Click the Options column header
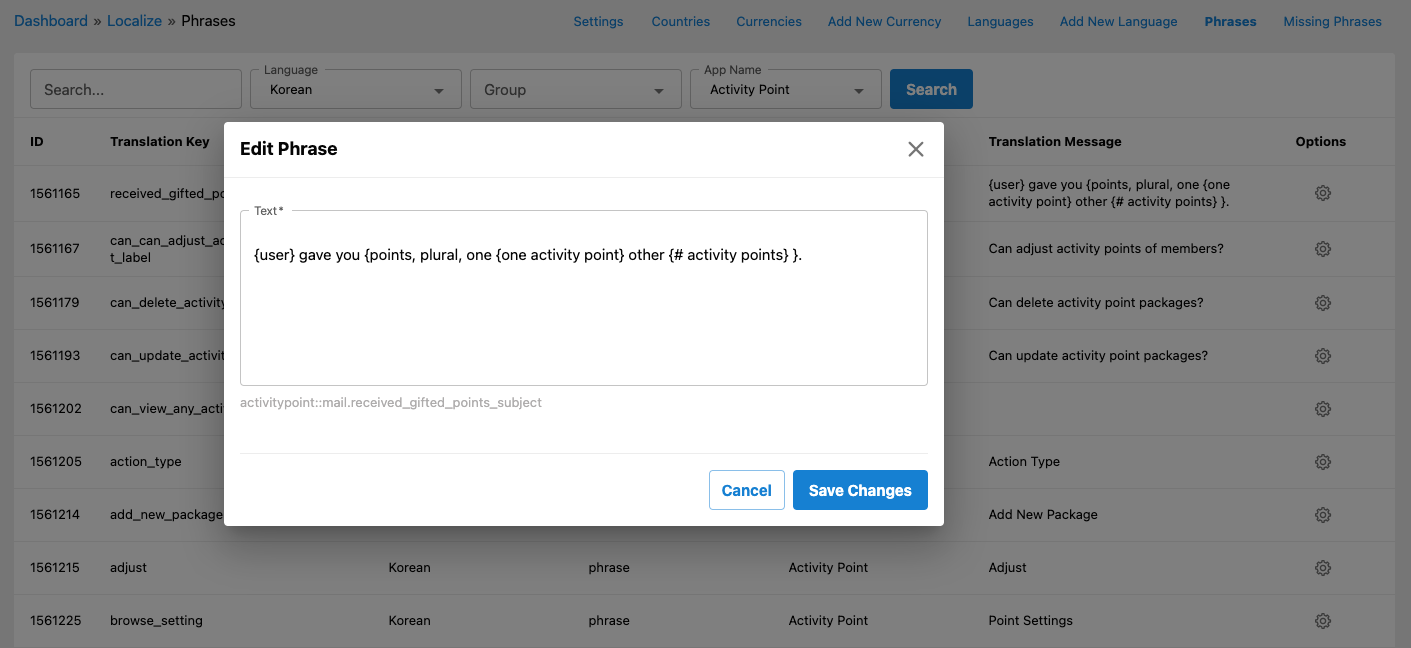Viewport: 1411px width, 648px height. coord(1321,142)
